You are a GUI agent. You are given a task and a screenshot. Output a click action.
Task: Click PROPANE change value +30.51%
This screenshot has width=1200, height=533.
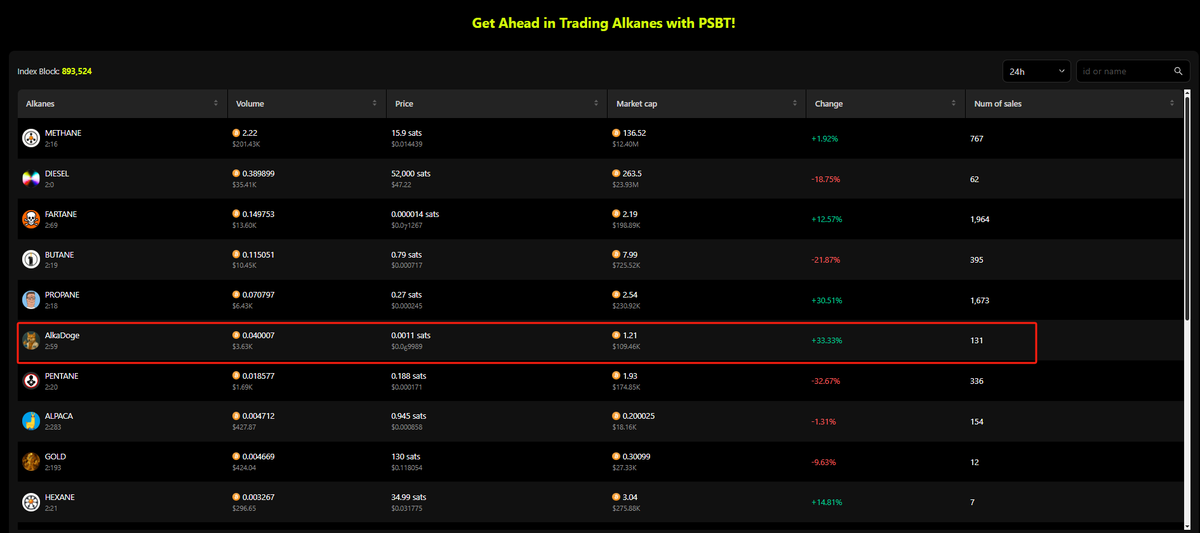[827, 300]
